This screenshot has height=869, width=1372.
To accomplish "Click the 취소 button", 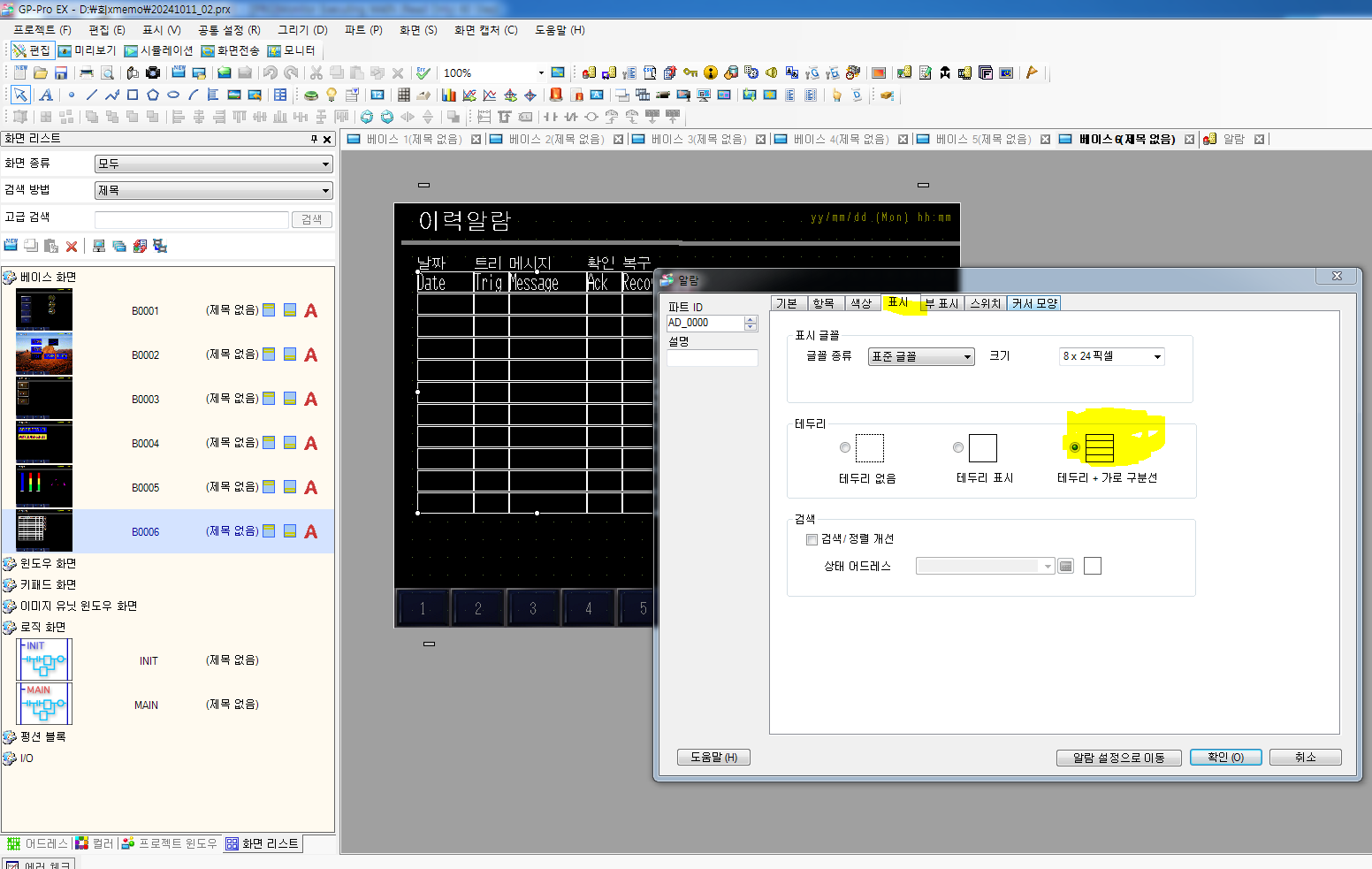I will tap(1306, 758).
